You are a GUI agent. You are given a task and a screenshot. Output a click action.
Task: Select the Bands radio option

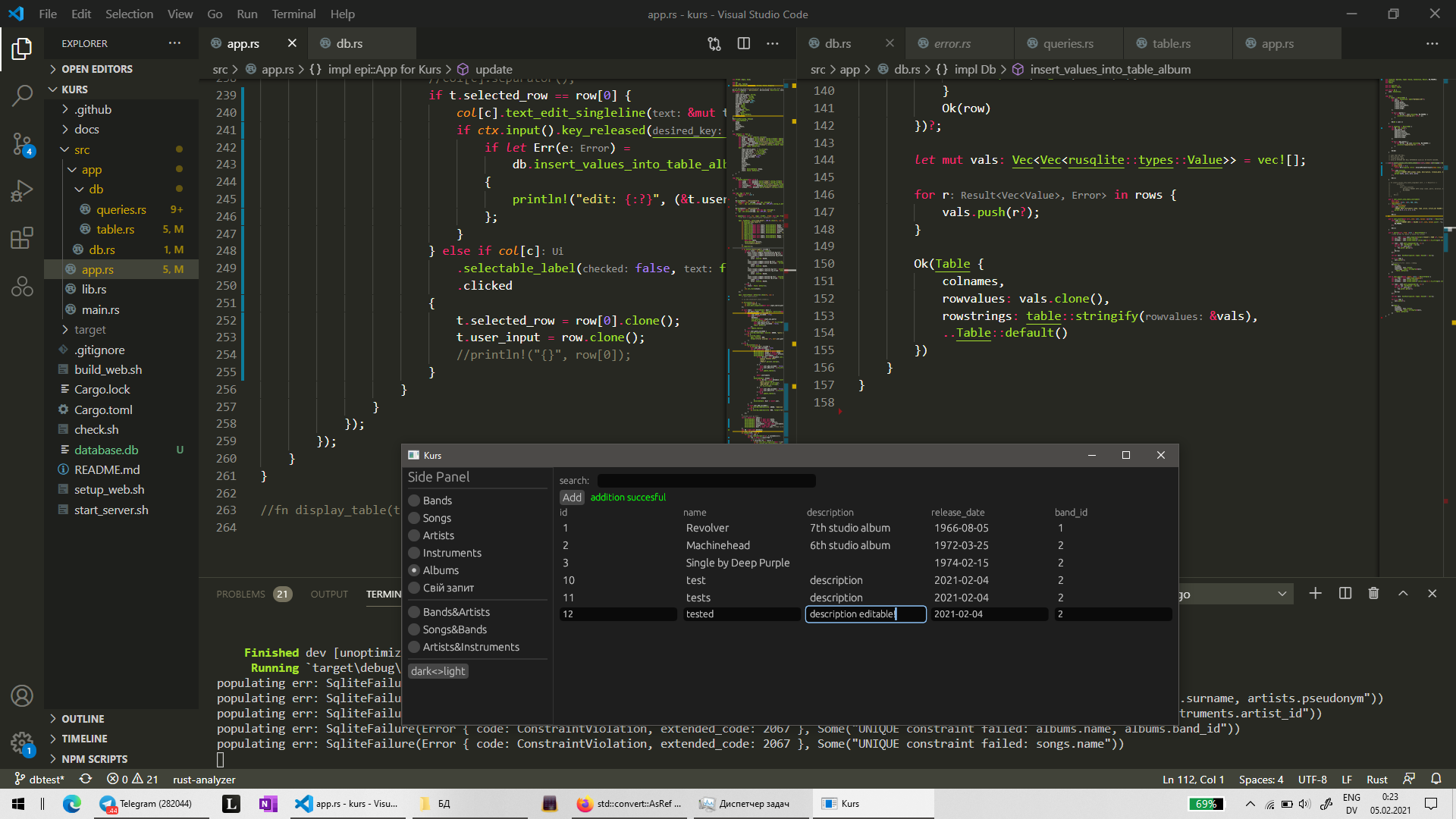(x=430, y=500)
